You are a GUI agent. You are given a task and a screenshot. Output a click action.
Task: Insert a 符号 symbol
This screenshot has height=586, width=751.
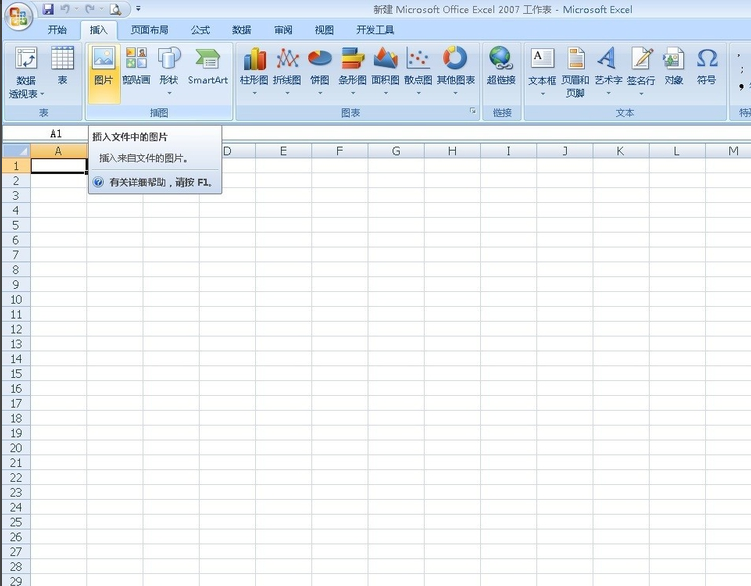pos(706,66)
